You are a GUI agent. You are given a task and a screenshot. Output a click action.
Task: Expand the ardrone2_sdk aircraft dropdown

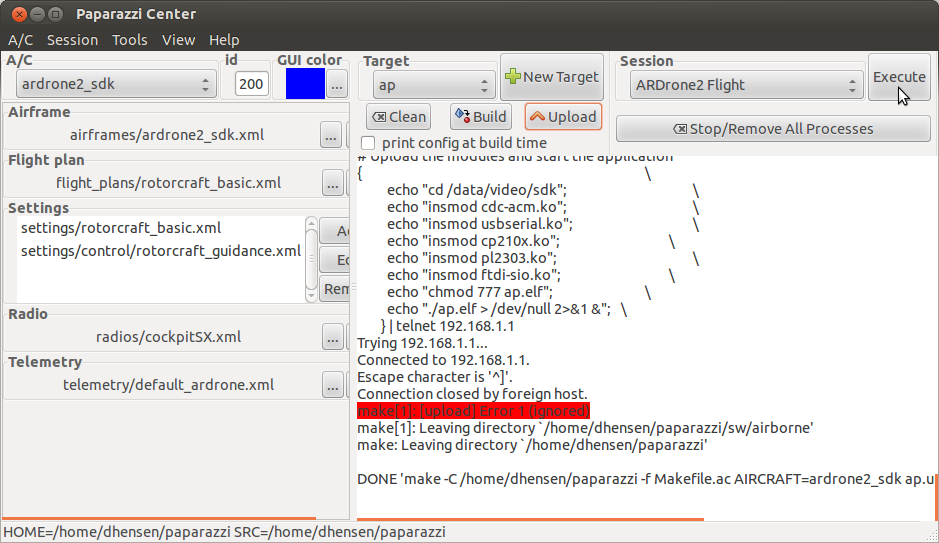click(x=116, y=84)
